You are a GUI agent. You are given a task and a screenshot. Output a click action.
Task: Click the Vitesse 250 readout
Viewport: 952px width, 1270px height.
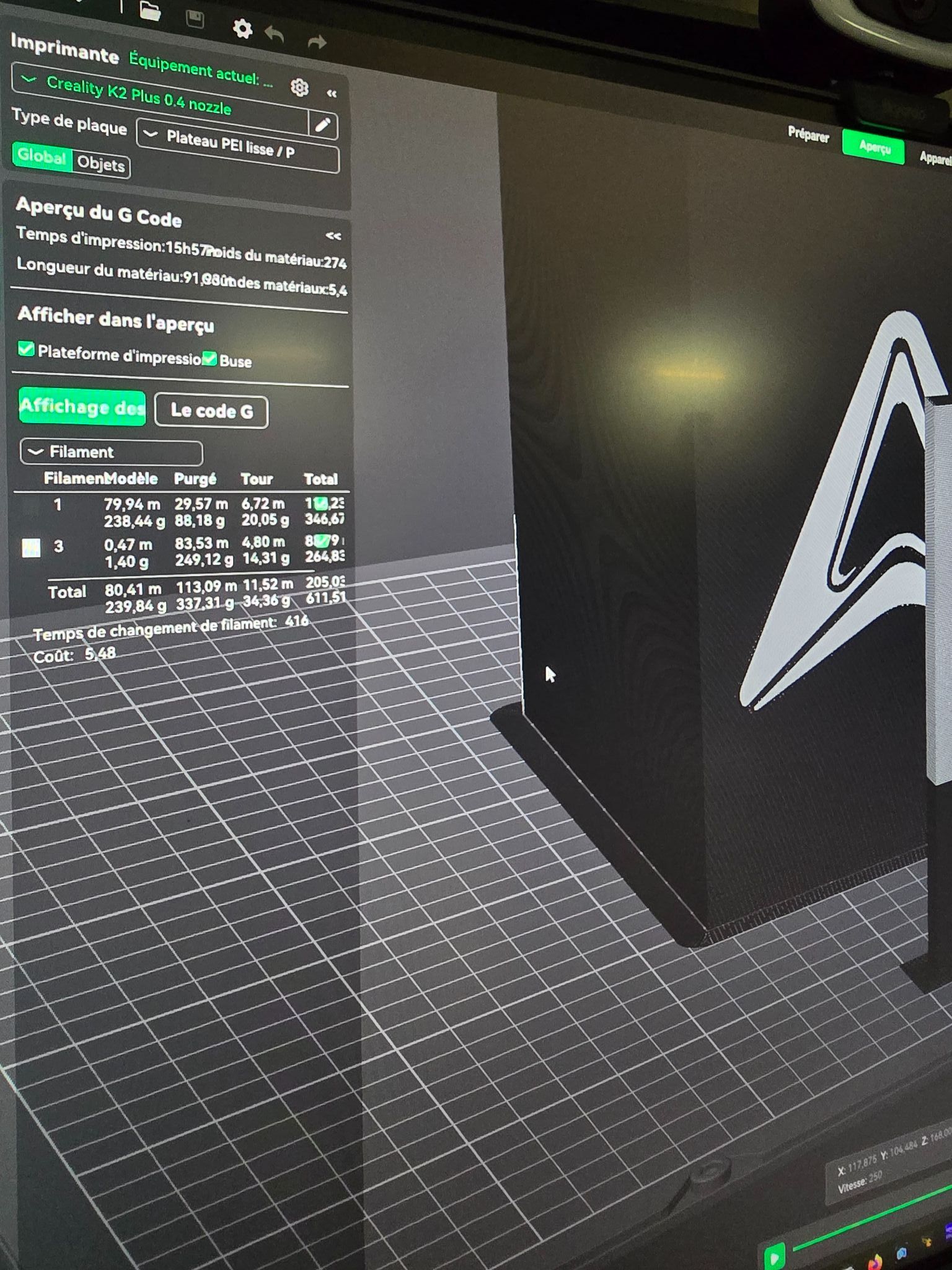point(860,1181)
